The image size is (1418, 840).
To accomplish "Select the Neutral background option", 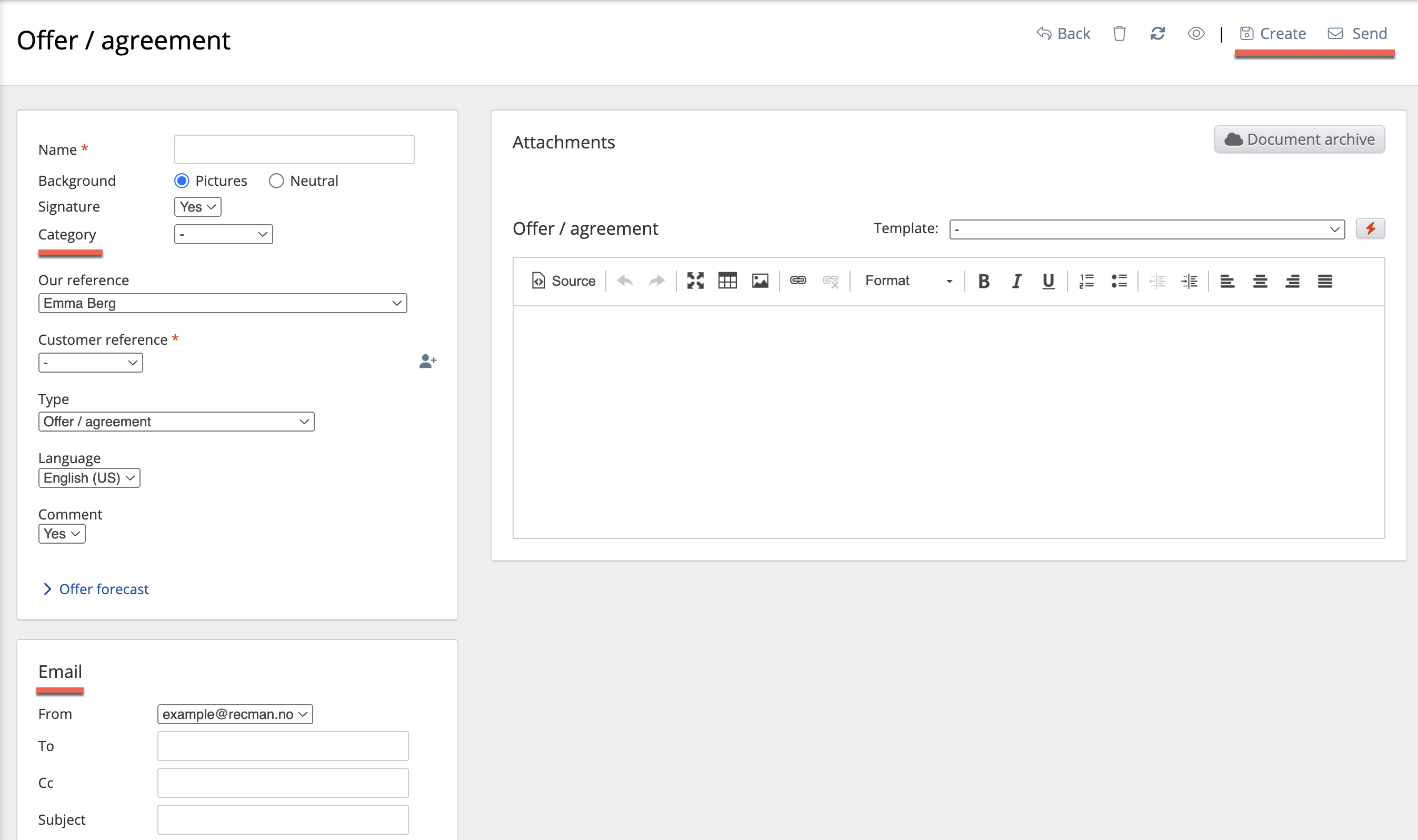I will click(x=276, y=181).
